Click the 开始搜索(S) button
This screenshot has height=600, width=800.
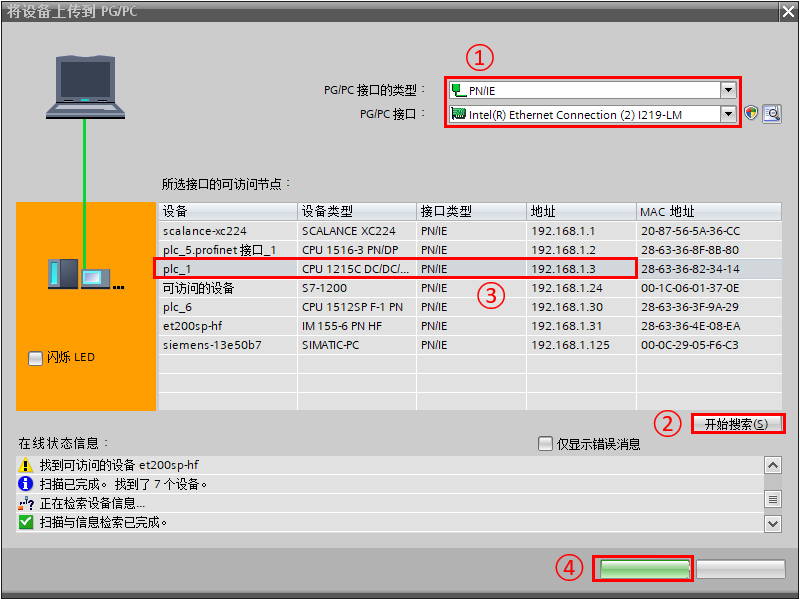pyautogui.click(x=736, y=424)
